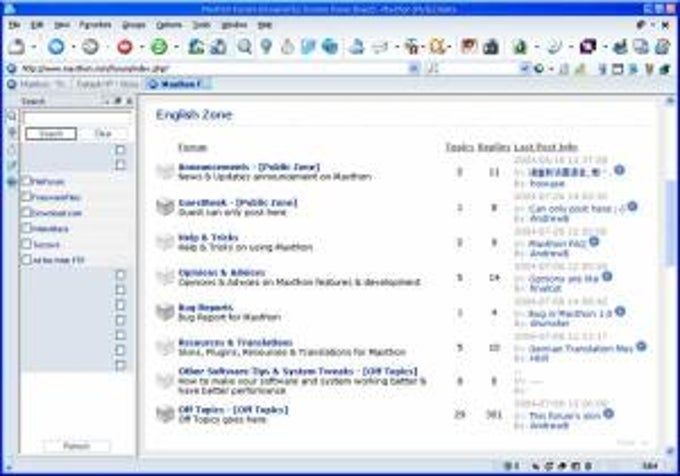Open dropdown arrow beside yellow gear icon
Viewport: 680px width, 476px height.
(450, 47)
